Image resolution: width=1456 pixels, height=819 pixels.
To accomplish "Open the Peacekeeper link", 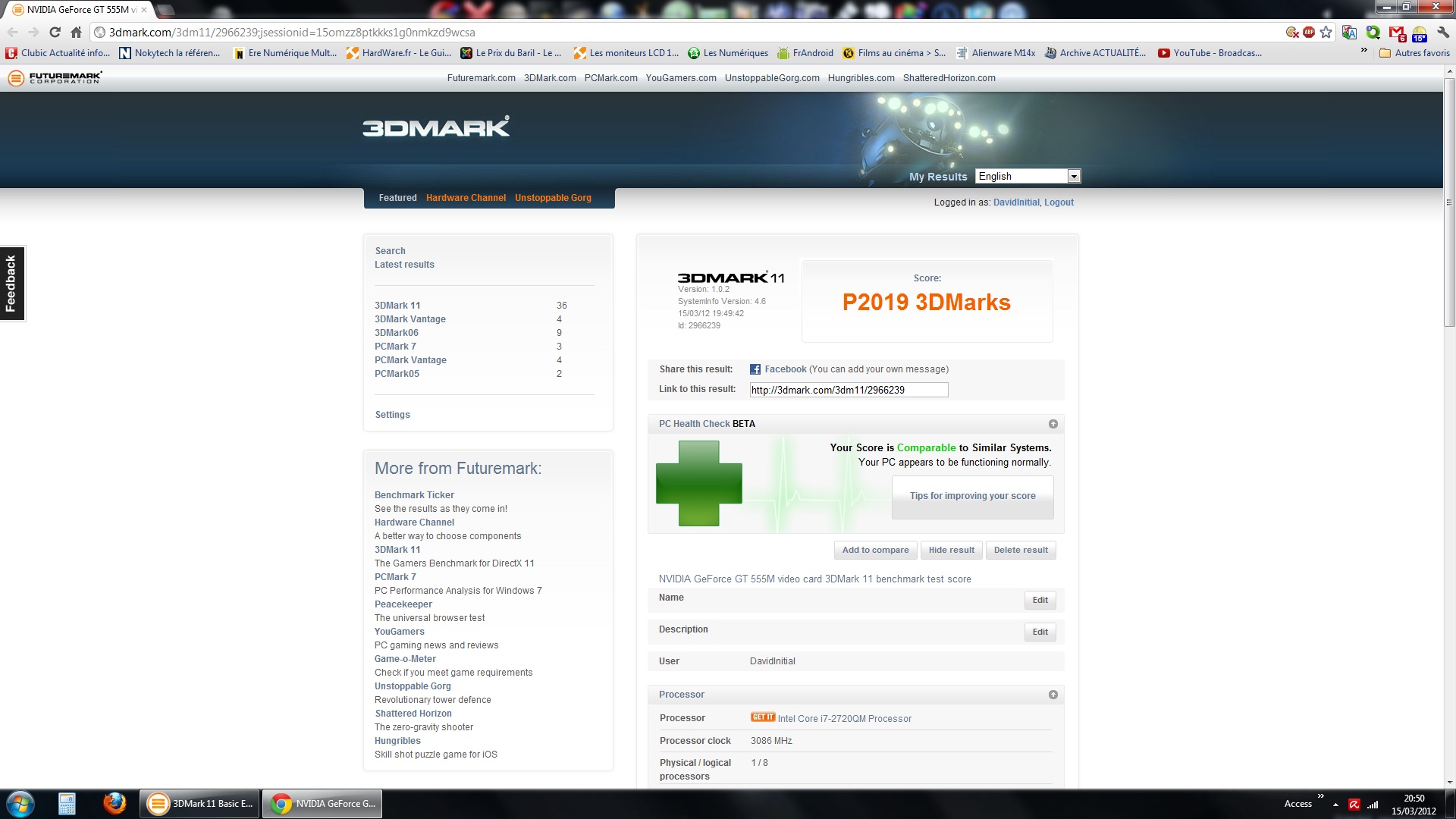I will 403,604.
